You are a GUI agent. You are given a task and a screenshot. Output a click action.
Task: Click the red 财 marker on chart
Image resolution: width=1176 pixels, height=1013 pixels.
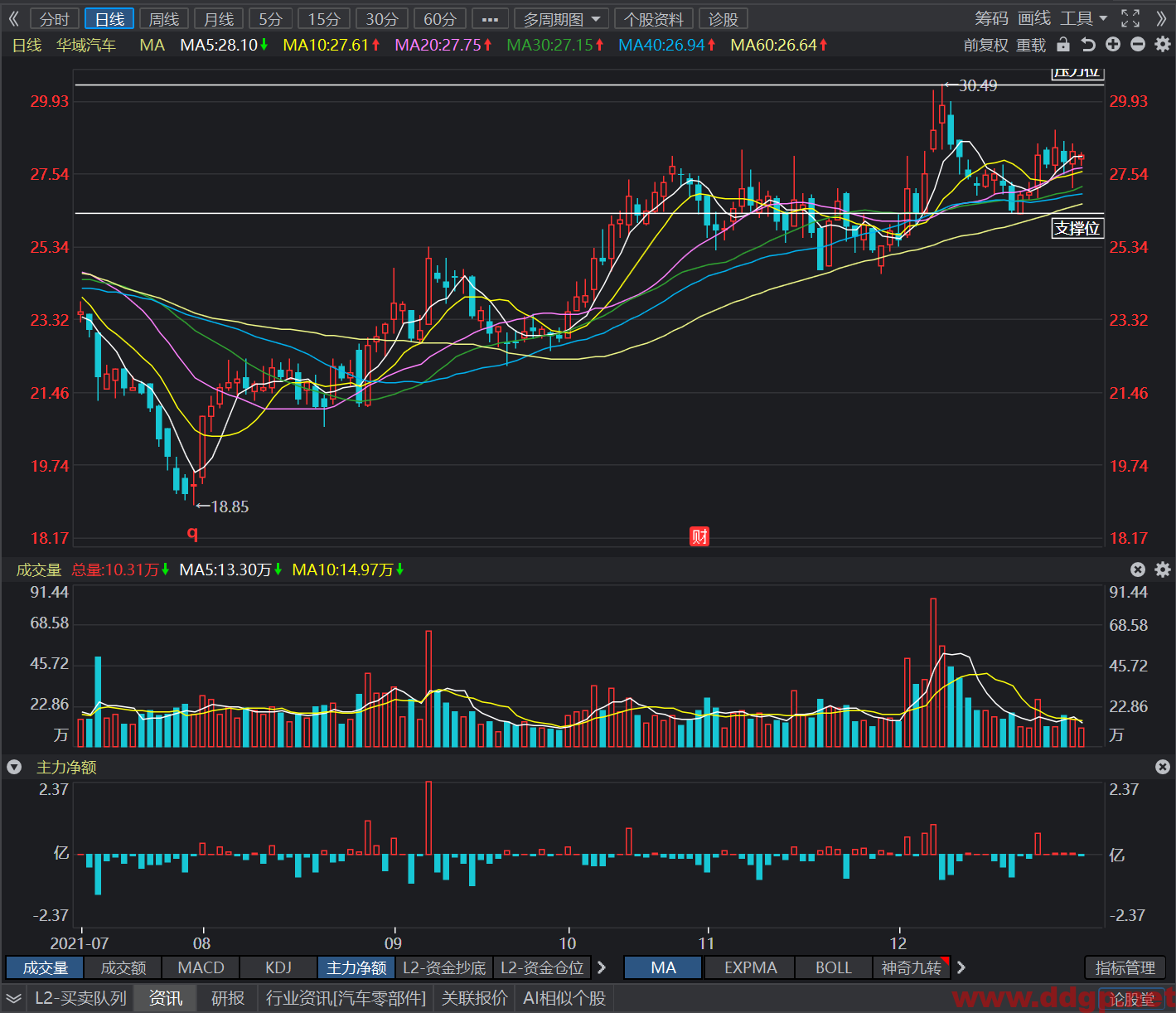[699, 536]
